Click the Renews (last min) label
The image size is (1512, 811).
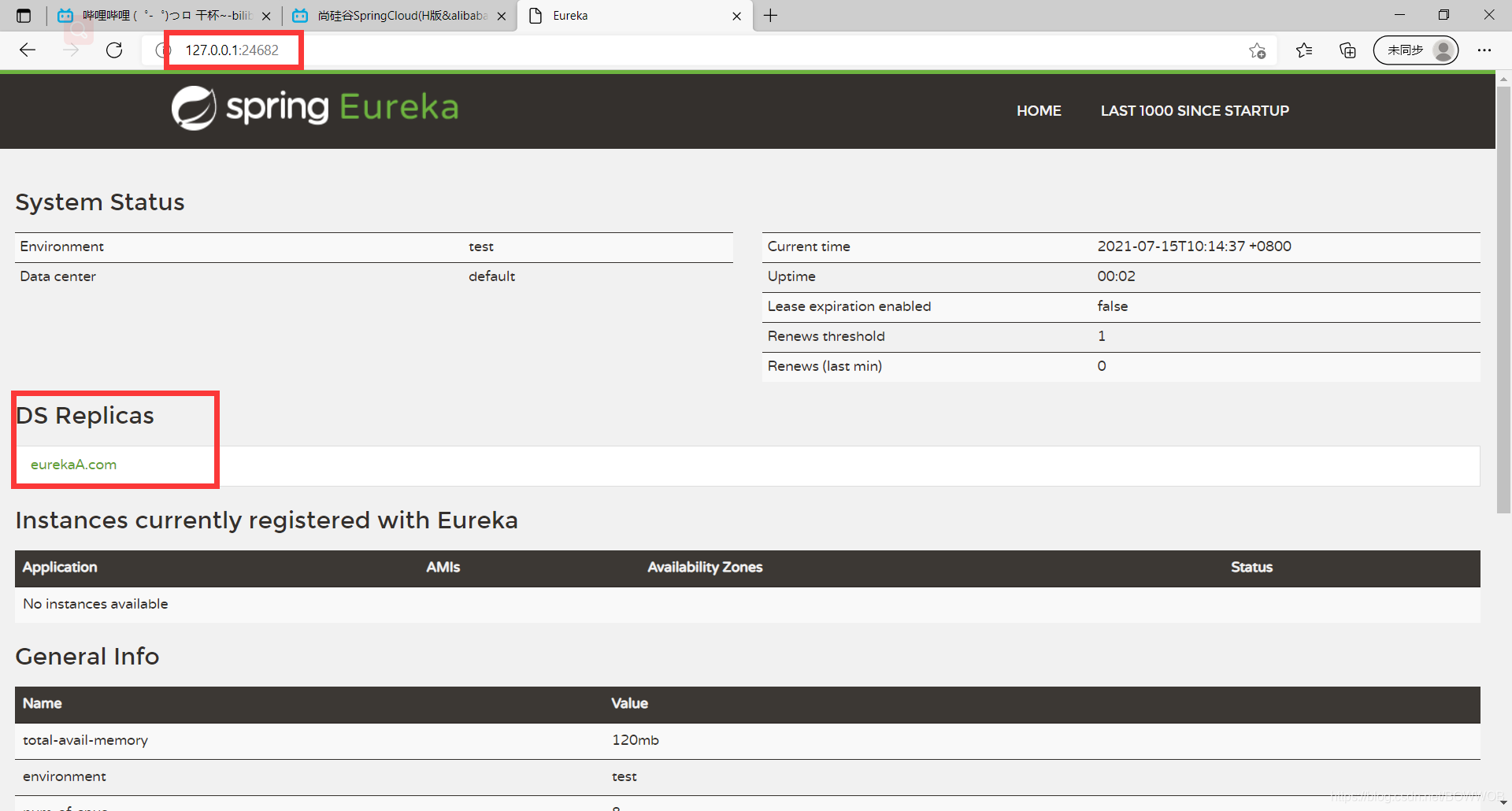(825, 366)
